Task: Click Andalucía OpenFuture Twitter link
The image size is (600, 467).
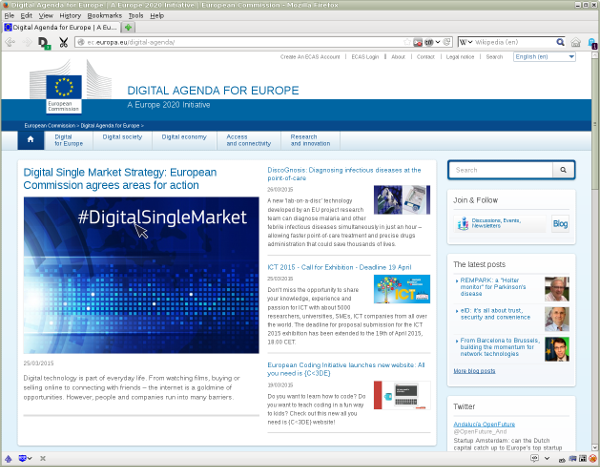Action: (484, 424)
